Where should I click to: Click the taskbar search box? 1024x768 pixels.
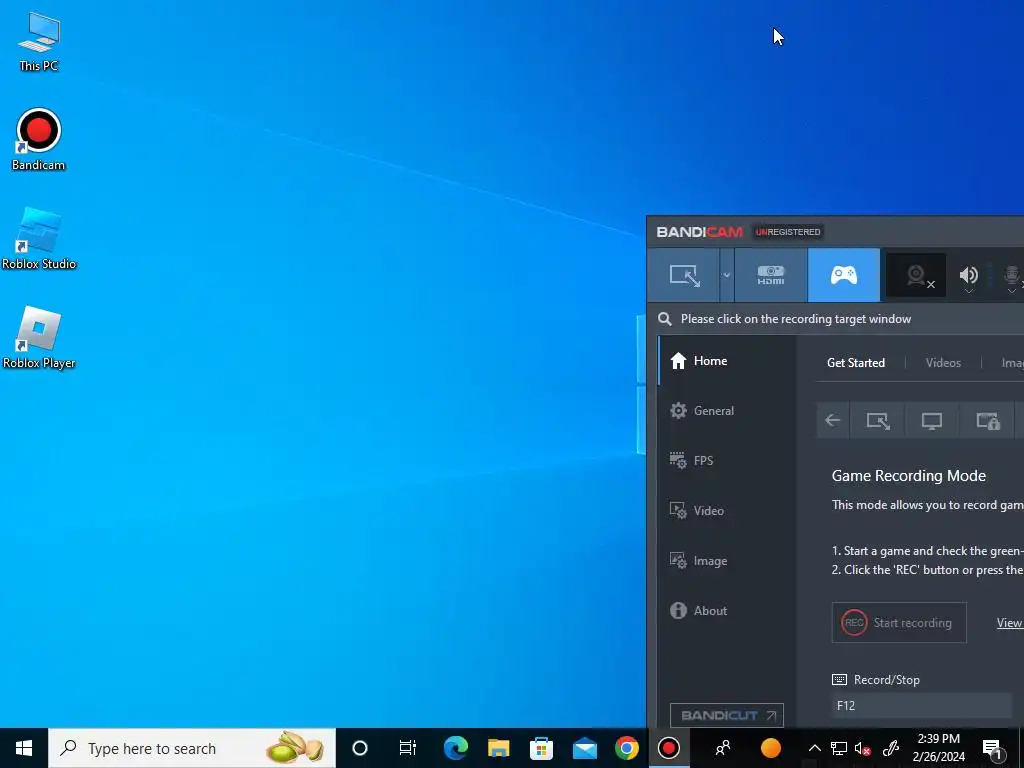(192, 748)
